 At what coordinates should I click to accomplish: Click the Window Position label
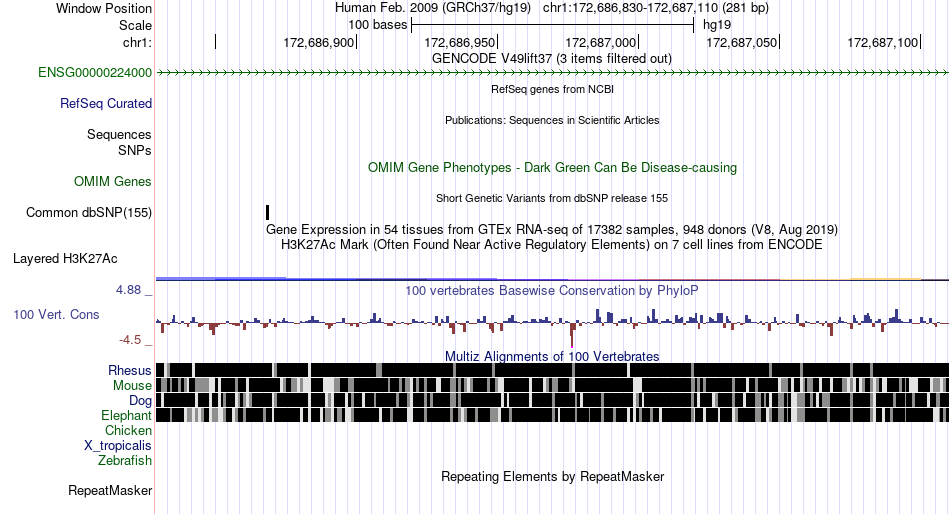pos(104,8)
